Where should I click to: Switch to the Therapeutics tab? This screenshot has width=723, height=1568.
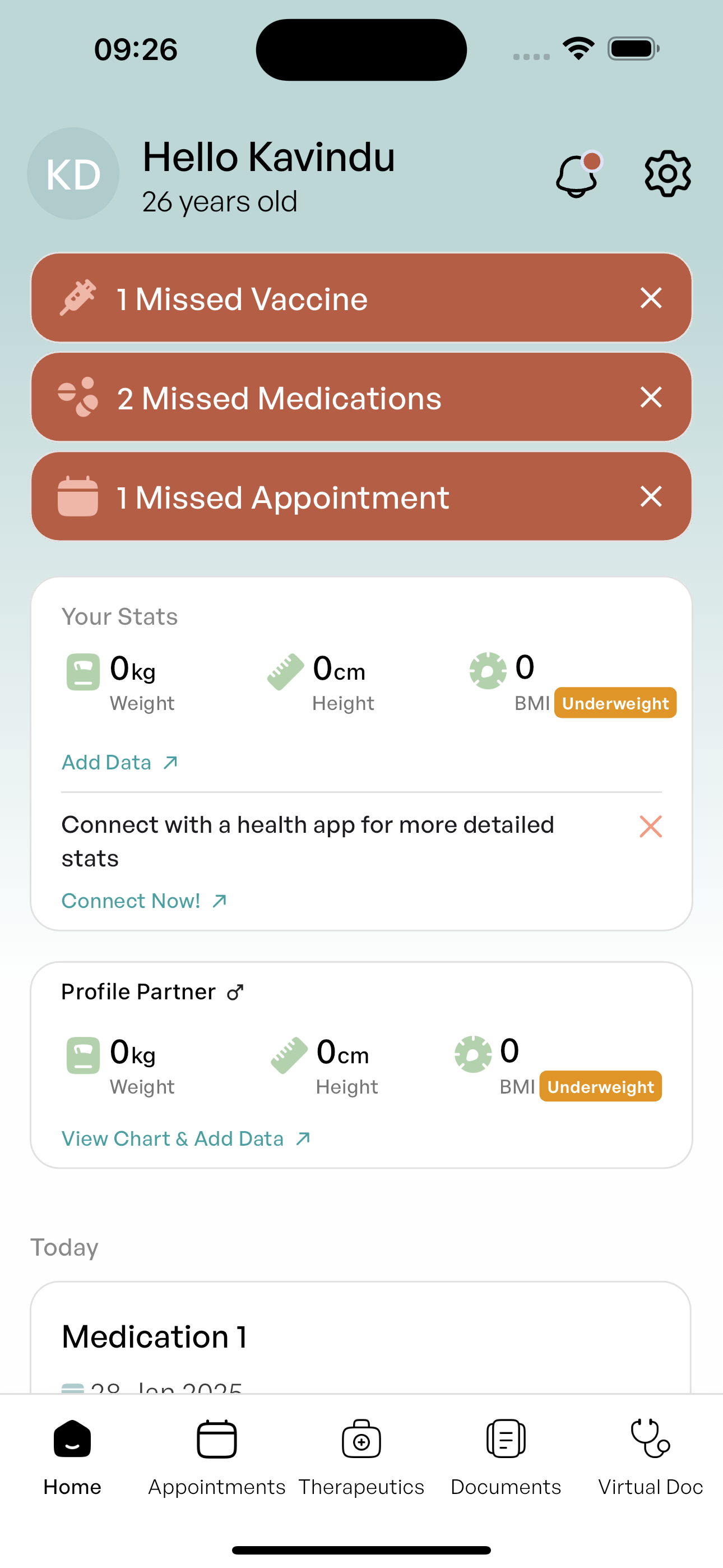(361, 1456)
